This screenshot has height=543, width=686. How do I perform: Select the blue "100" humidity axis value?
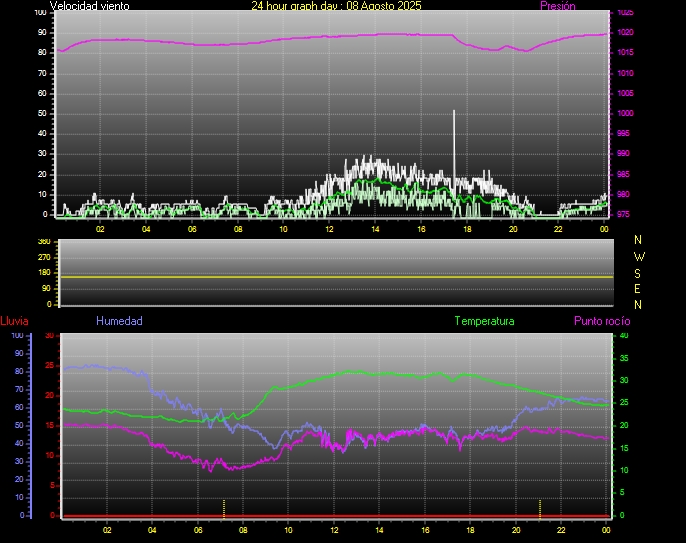[18, 336]
